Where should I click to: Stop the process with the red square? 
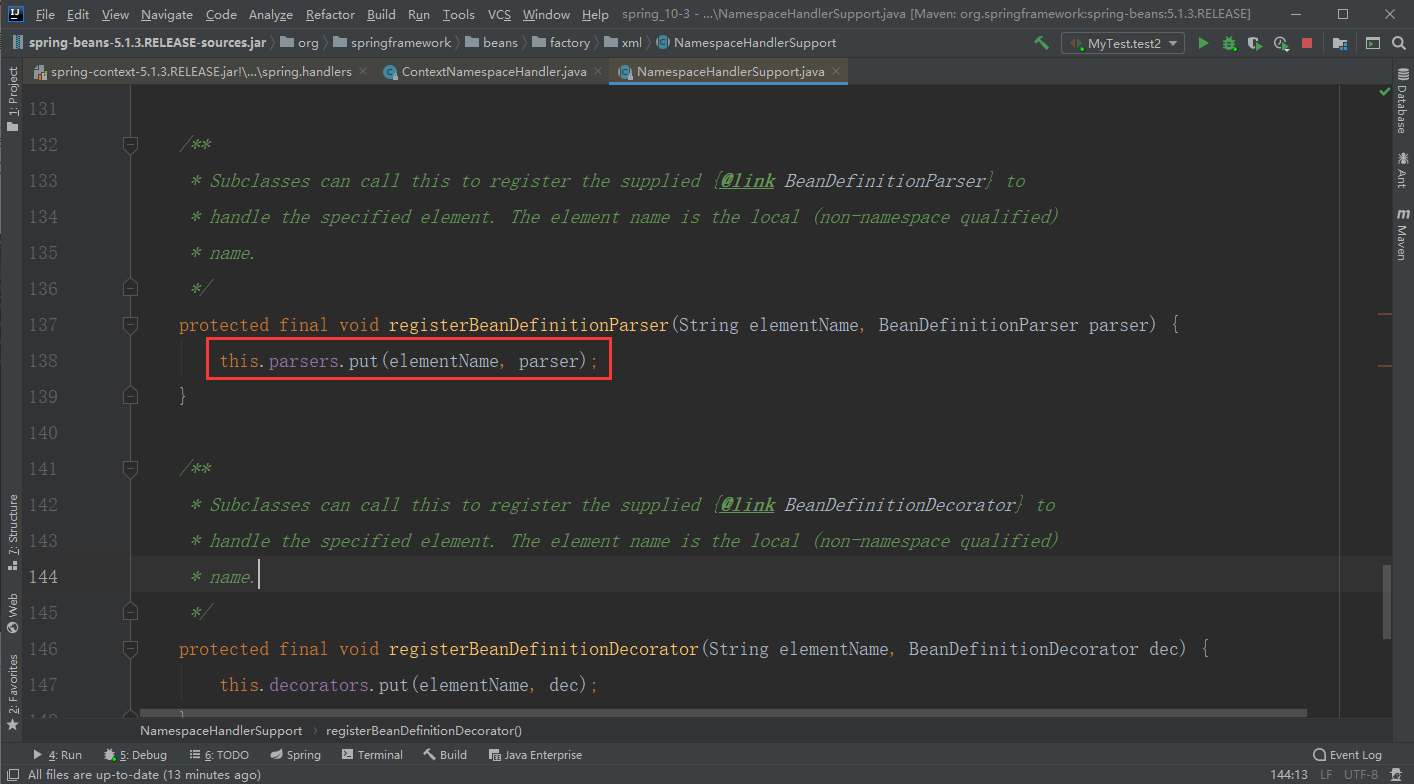click(1307, 43)
